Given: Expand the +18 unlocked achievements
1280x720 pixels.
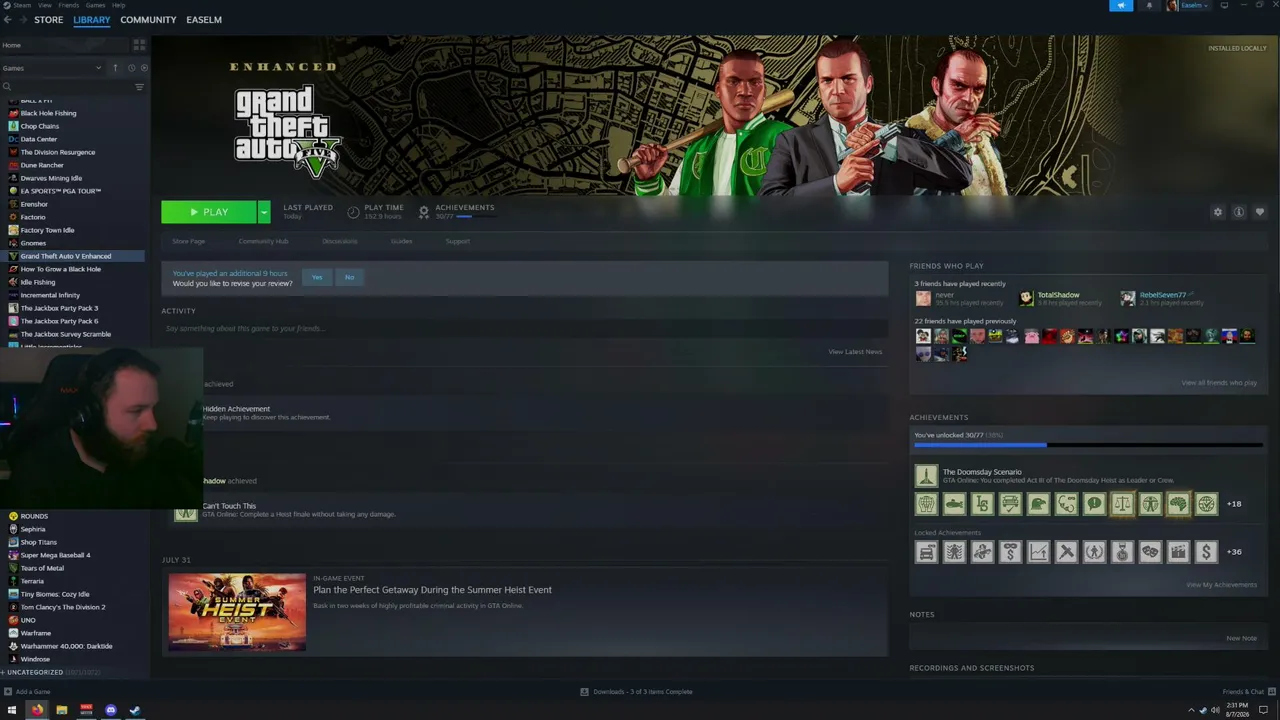Looking at the screenshot, I should tap(1234, 504).
